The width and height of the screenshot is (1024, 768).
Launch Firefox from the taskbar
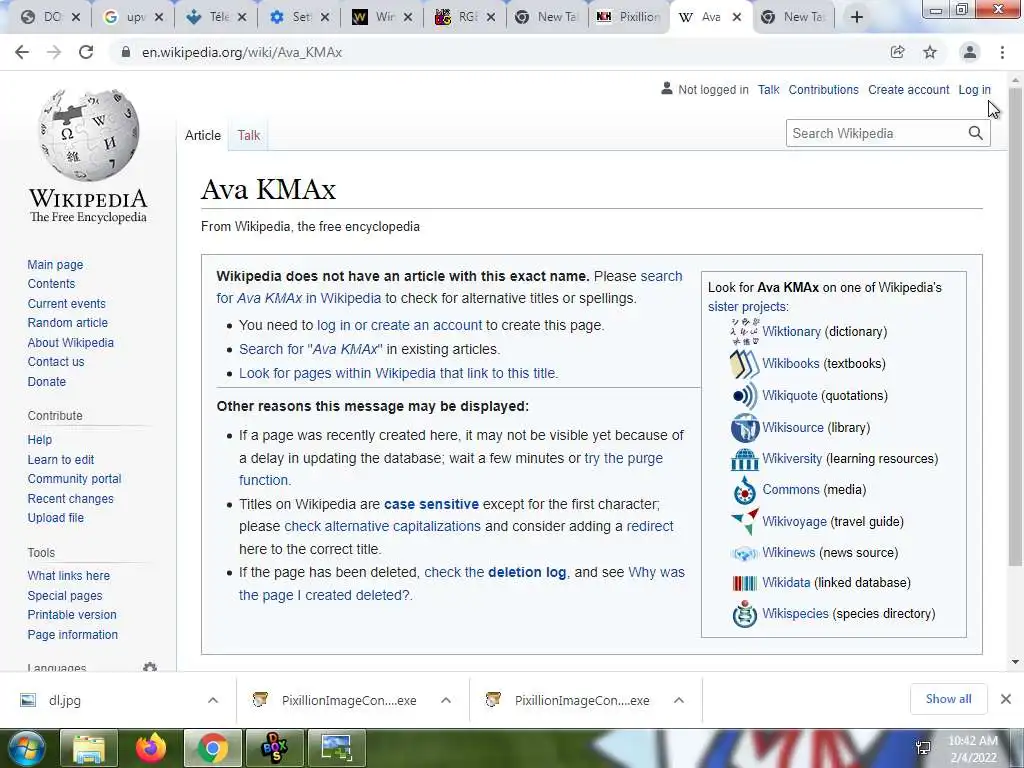(x=151, y=748)
